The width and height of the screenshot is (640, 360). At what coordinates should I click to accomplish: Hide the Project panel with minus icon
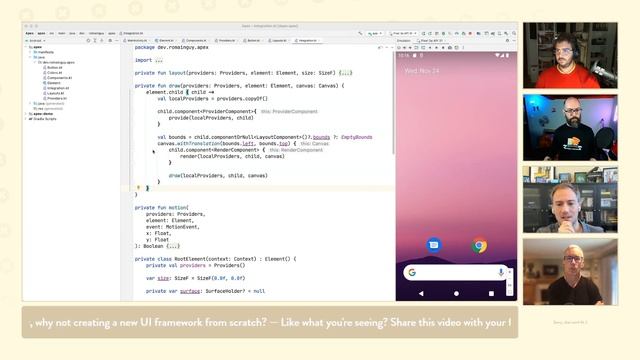(117, 40)
